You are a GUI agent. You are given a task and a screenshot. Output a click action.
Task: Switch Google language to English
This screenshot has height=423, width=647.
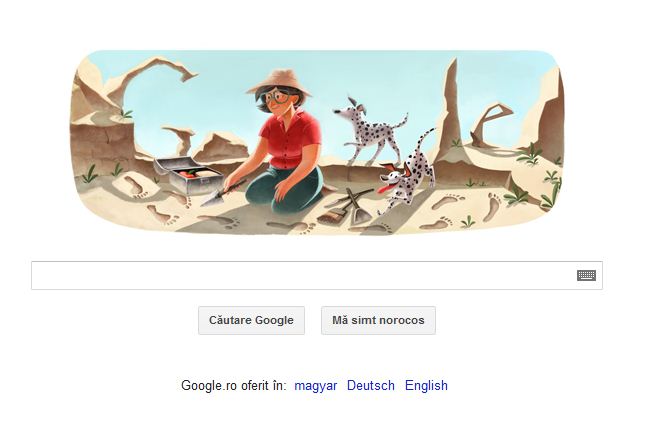pyautogui.click(x=426, y=385)
